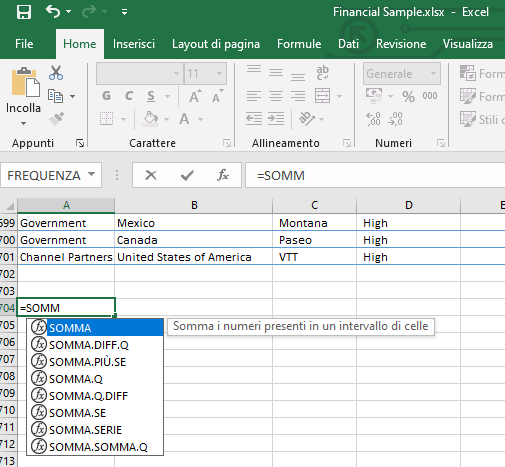This screenshot has width=505, height=467.
Task: Click the Redo arrow icon
Action: (89, 12)
